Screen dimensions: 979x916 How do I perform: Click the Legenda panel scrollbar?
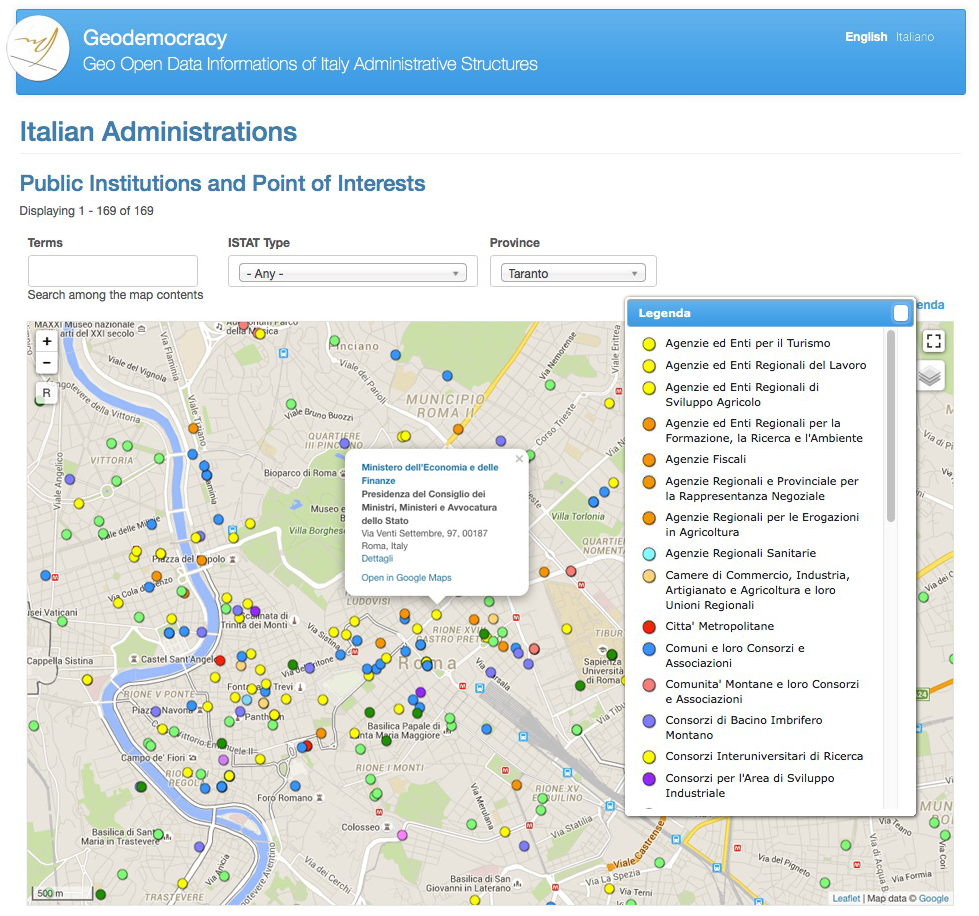[x=891, y=426]
